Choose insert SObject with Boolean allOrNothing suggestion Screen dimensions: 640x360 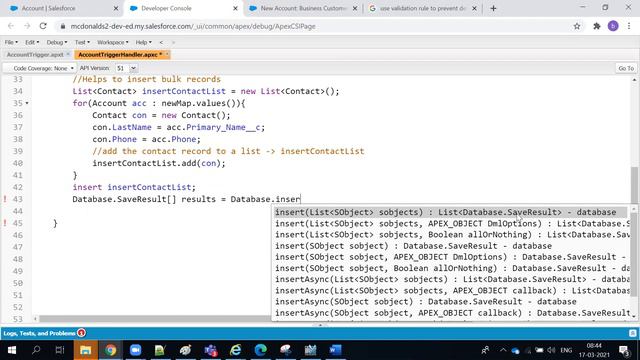tap(452, 268)
